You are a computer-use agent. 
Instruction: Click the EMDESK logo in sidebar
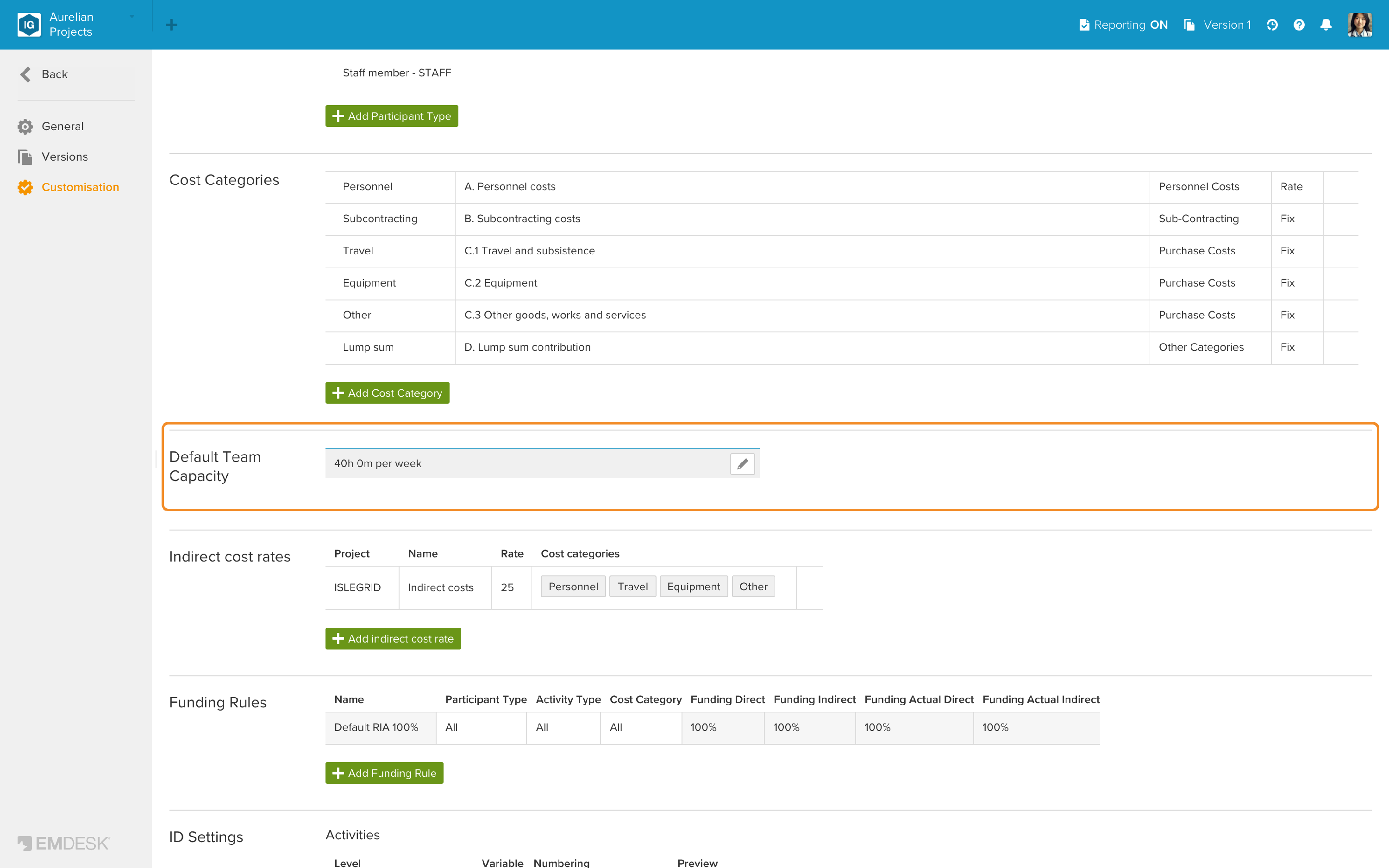coord(64,843)
